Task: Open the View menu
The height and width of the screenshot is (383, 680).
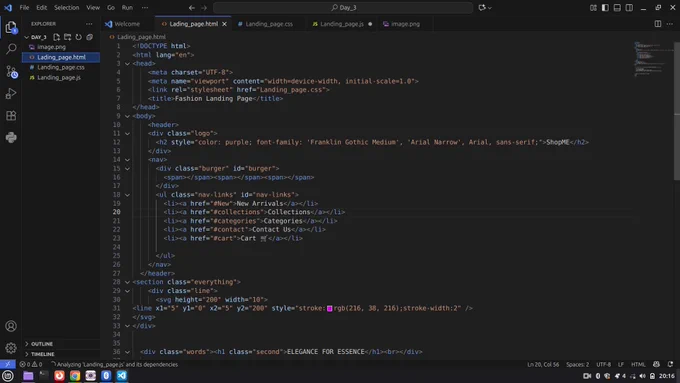Action: (x=93, y=7)
